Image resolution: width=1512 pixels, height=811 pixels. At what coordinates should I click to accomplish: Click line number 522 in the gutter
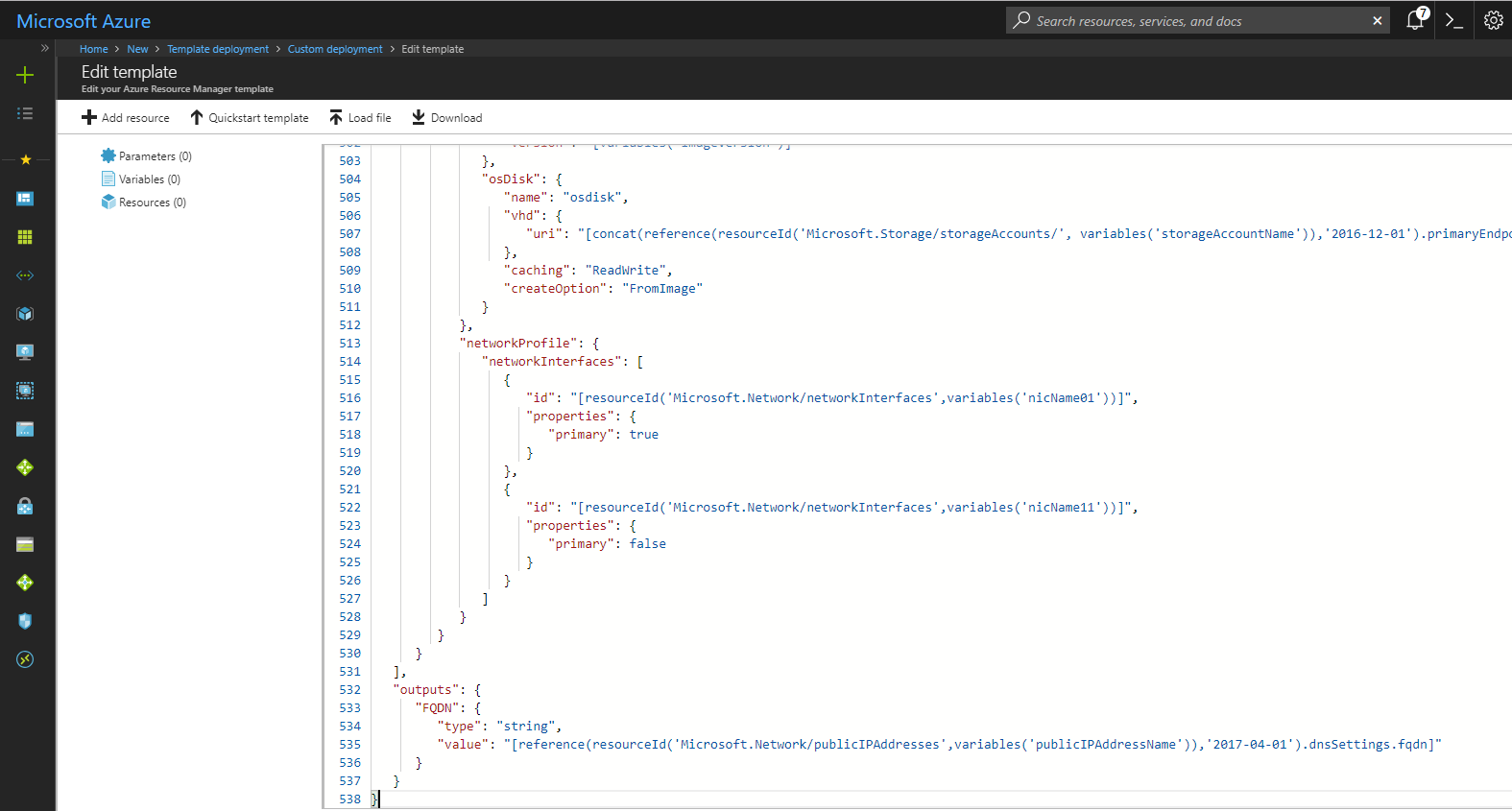pyautogui.click(x=349, y=508)
